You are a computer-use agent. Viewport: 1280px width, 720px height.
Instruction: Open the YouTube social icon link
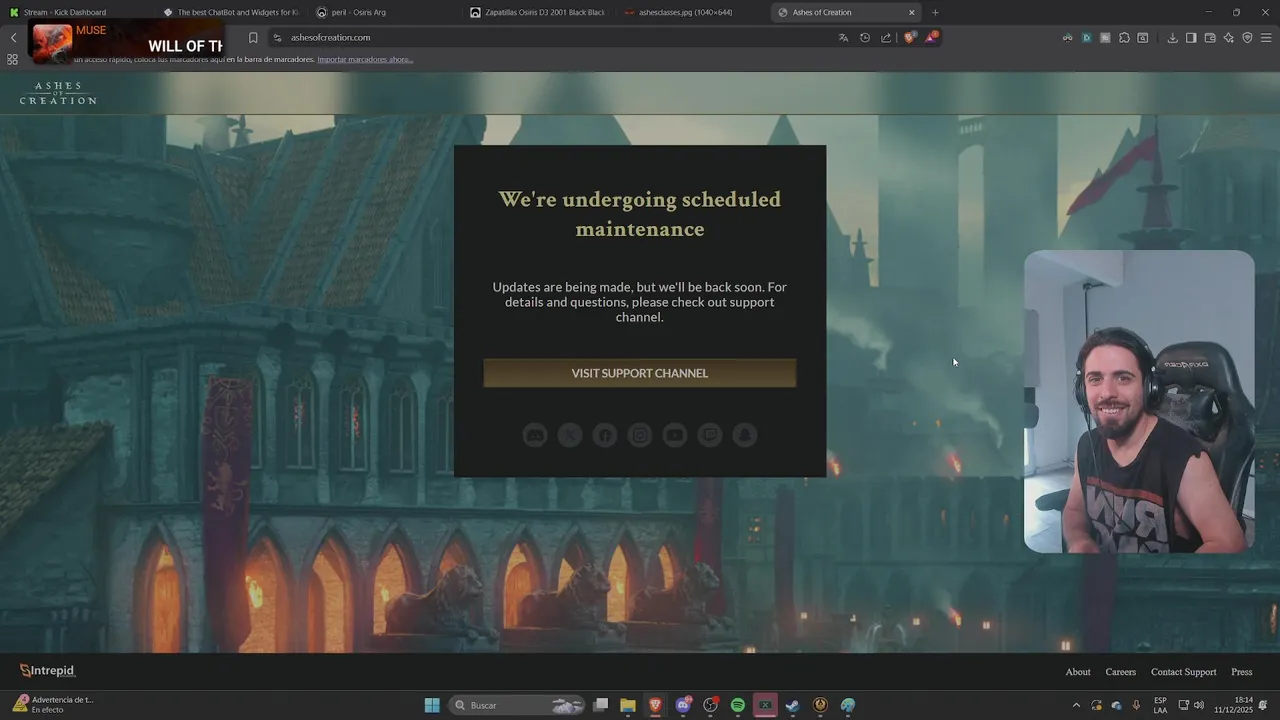click(x=675, y=435)
